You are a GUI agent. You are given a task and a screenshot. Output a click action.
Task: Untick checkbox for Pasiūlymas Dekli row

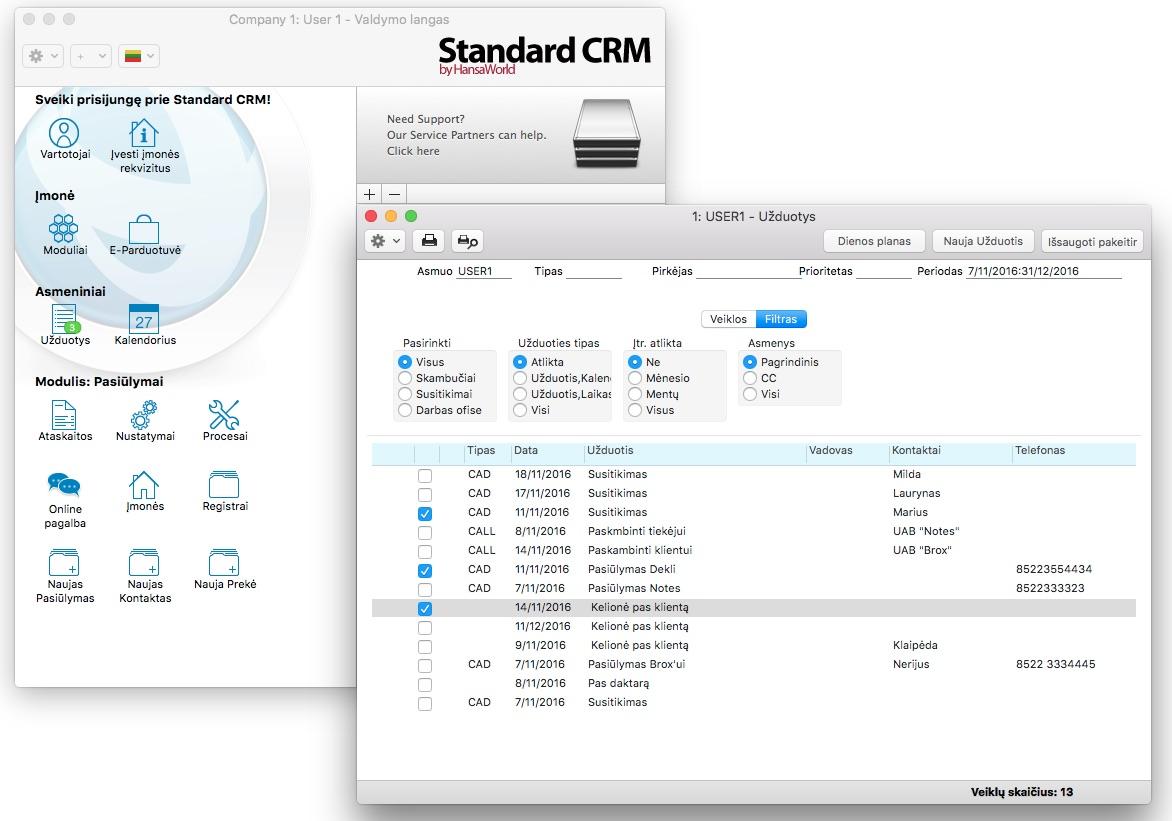click(x=425, y=570)
